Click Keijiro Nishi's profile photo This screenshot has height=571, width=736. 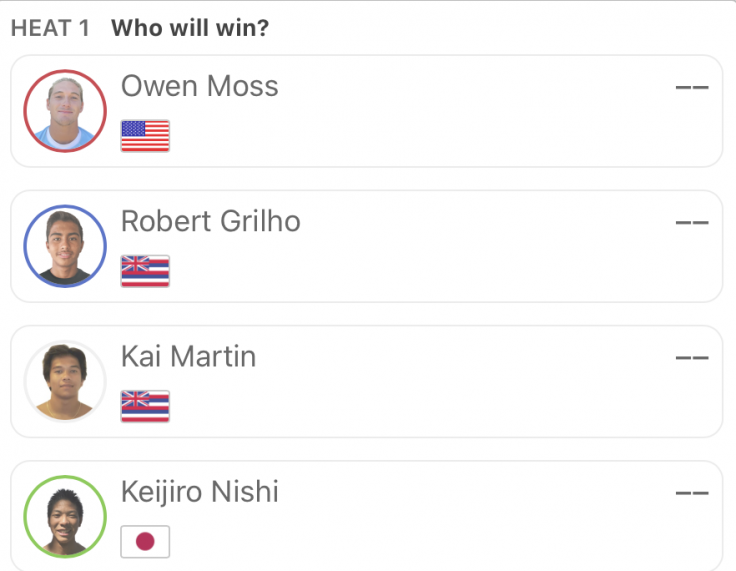(x=65, y=517)
